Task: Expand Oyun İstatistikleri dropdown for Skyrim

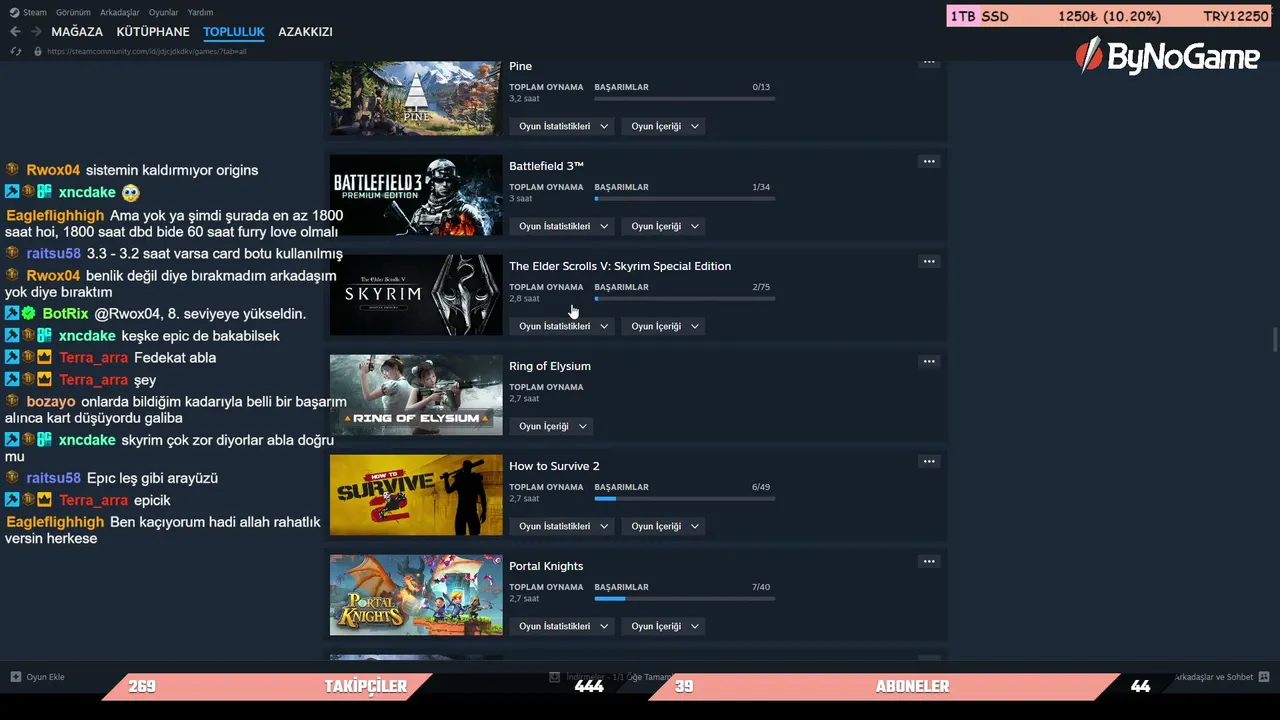Action: pos(562,326)
